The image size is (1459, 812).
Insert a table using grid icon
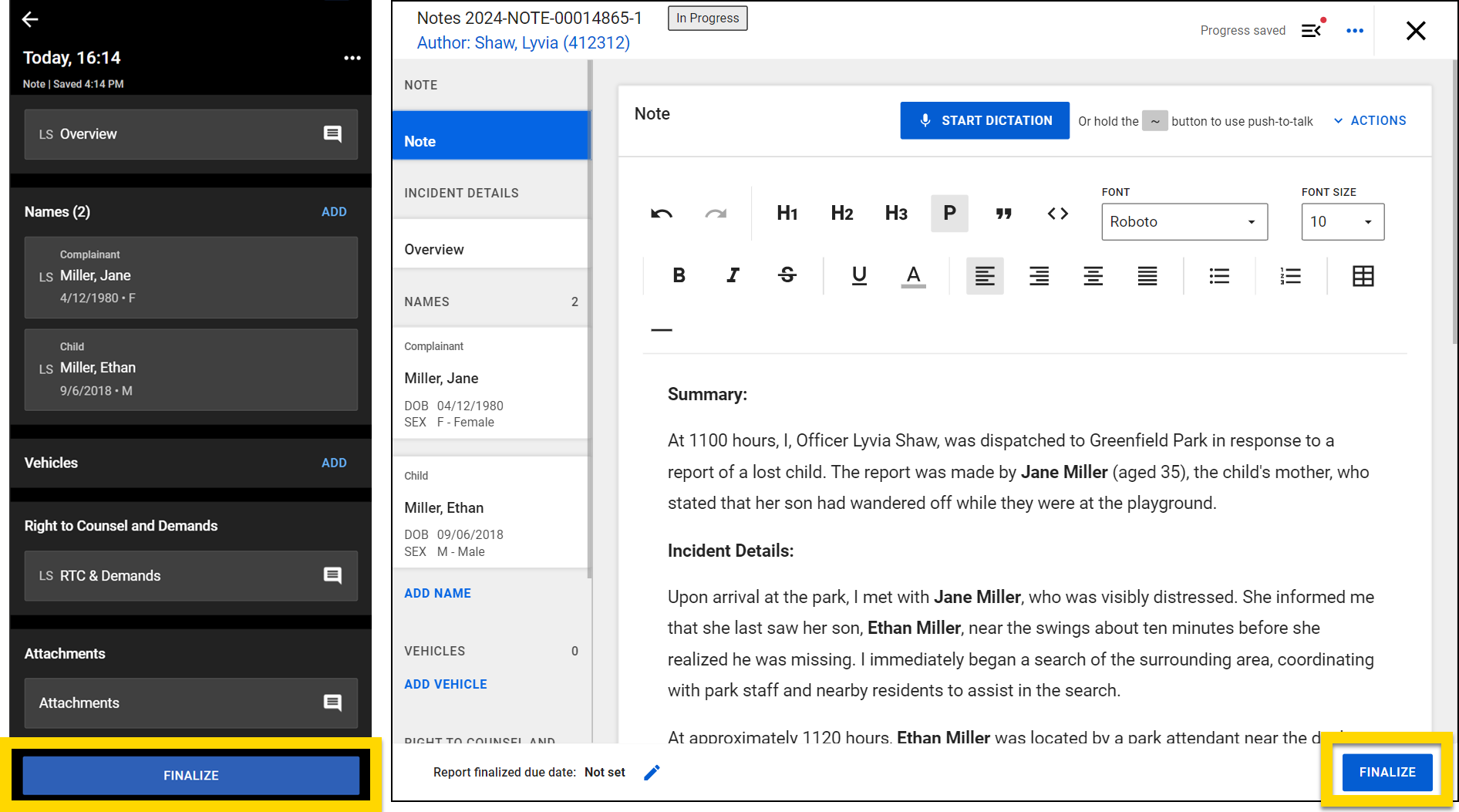click(1363, 276)
